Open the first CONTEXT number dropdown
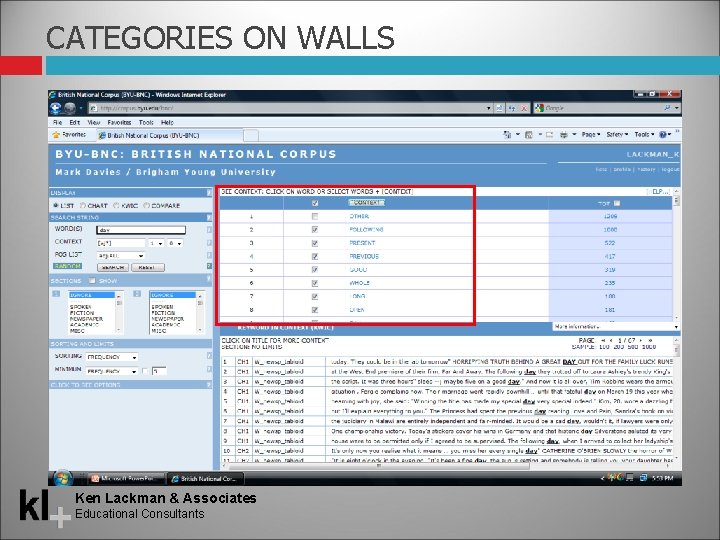 [156, 243]
